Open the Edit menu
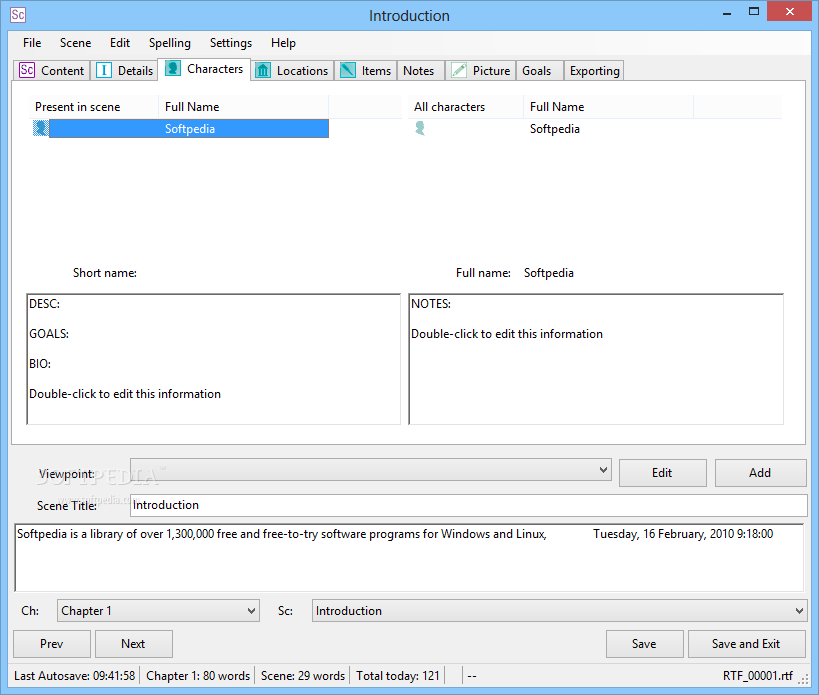819x695 pixels. [x=120, y=43]
